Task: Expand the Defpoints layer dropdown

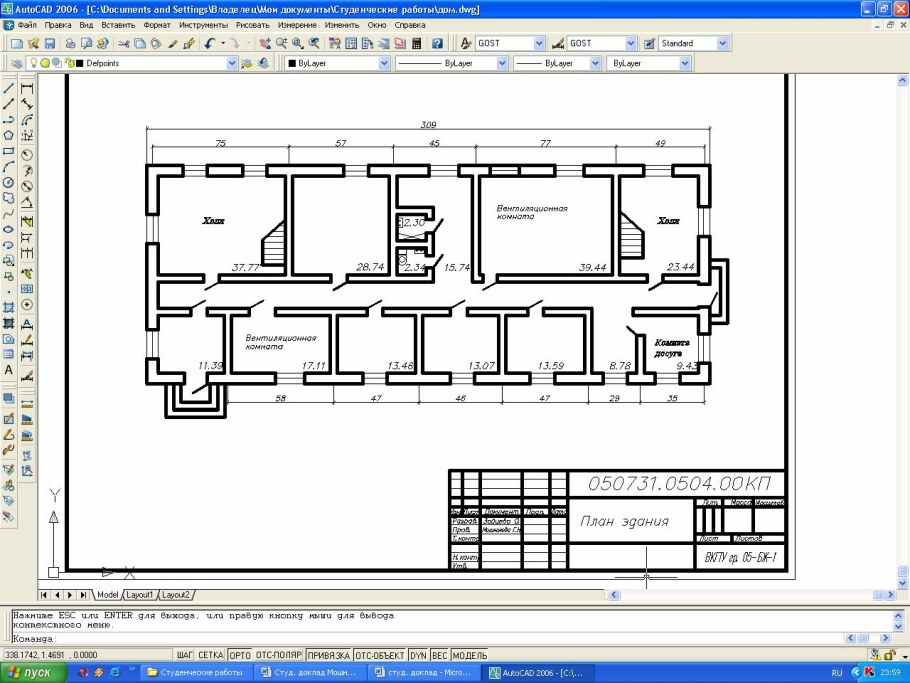Action: (x=230, y=63)
